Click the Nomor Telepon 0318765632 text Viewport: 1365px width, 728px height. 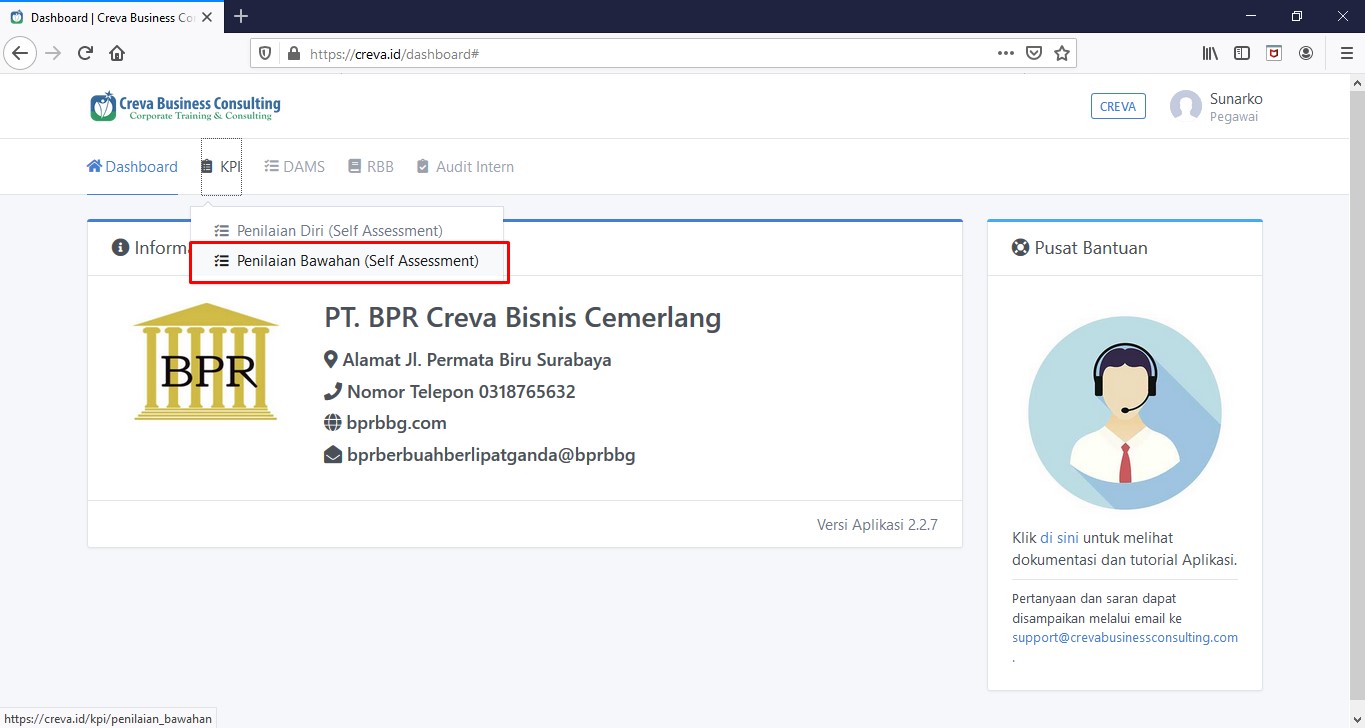tap(461, 392)
